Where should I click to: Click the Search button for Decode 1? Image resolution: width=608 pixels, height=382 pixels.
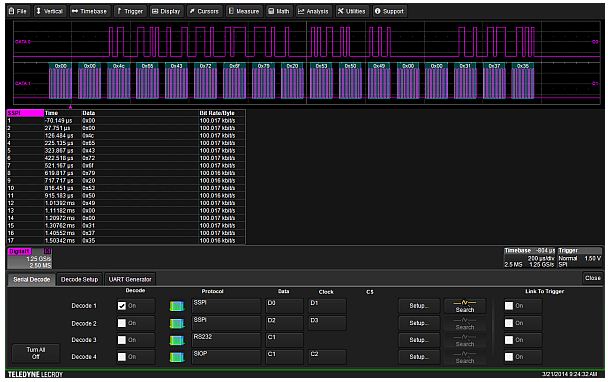tap(465, 306)
